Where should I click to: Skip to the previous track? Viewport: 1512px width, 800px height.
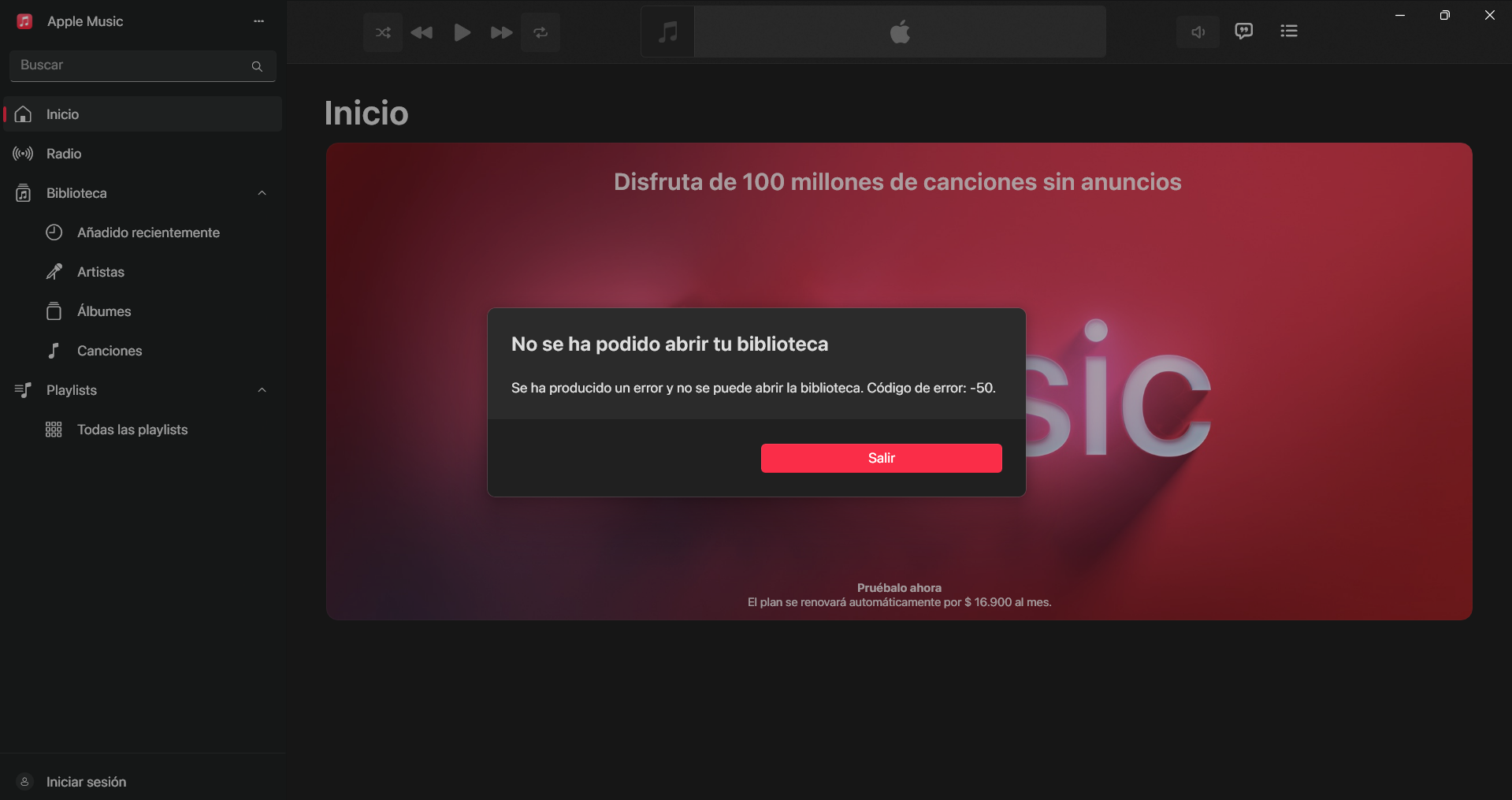[x=422, y=32]
